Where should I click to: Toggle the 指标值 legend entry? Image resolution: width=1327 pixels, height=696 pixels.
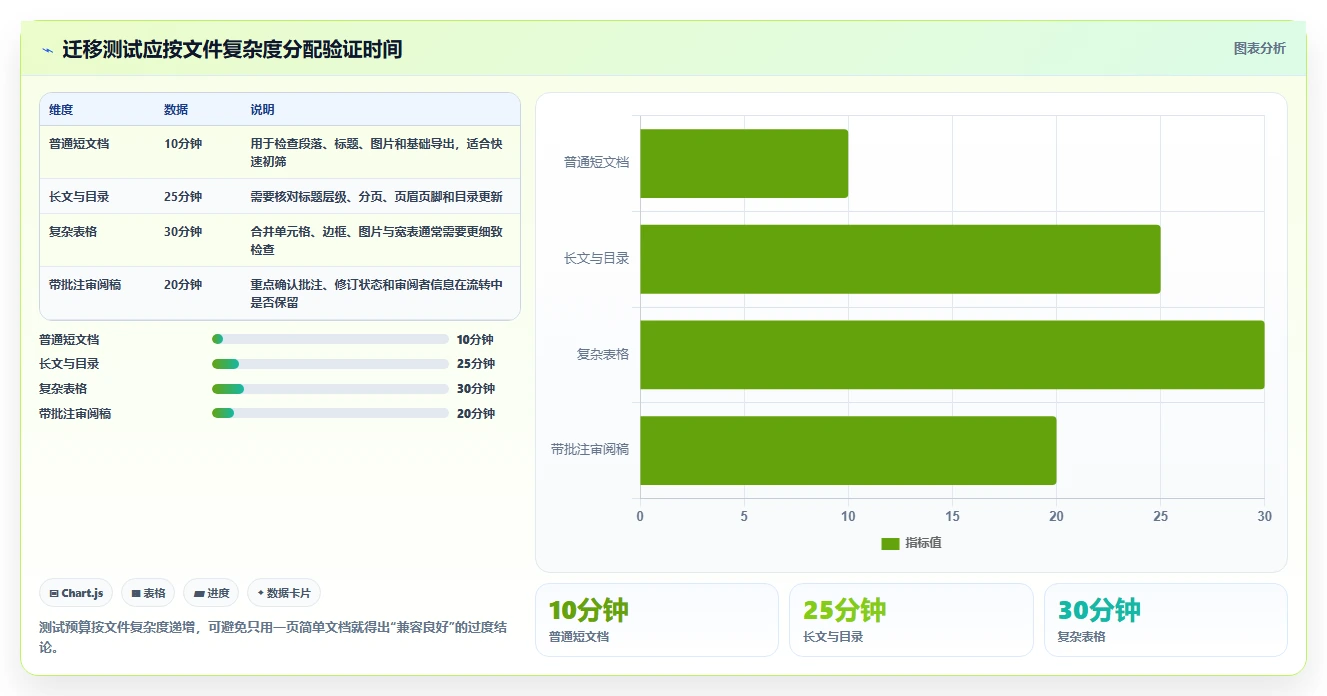pyautogui.click(x=911, y=543)
